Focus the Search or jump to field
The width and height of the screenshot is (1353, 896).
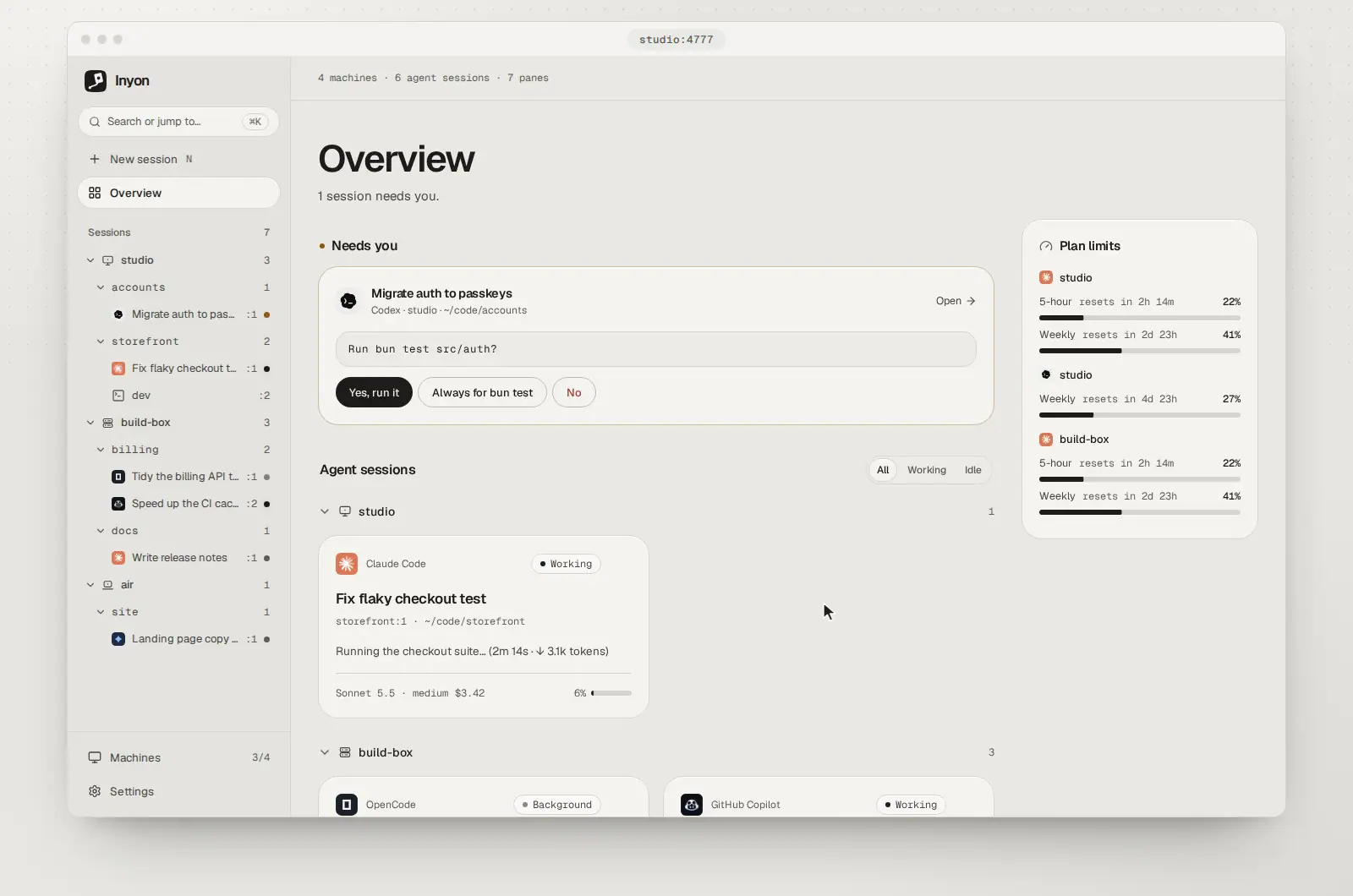tap(178, 122)
